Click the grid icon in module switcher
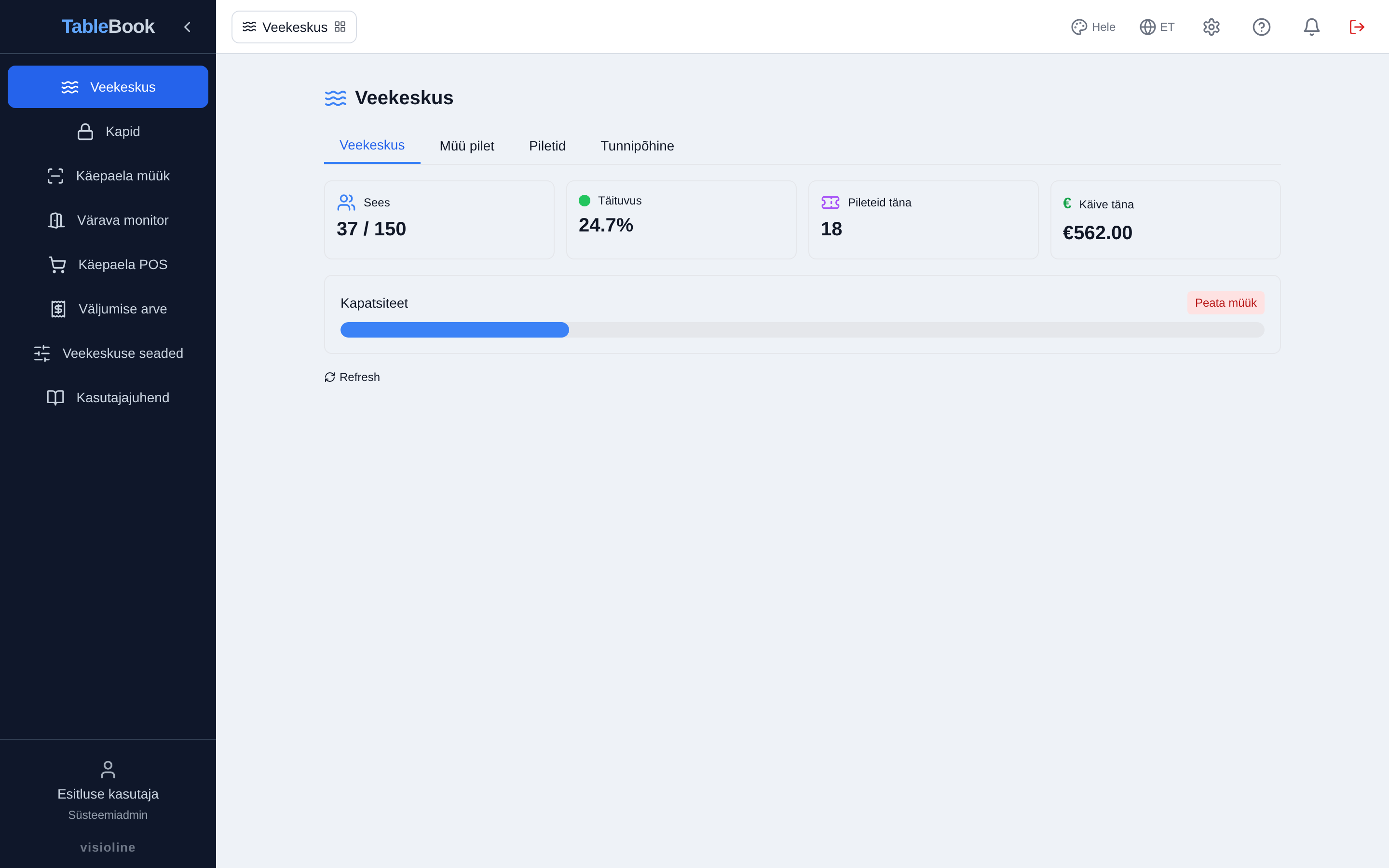This screenshot has height=868, width=1389. click(340, 27)
